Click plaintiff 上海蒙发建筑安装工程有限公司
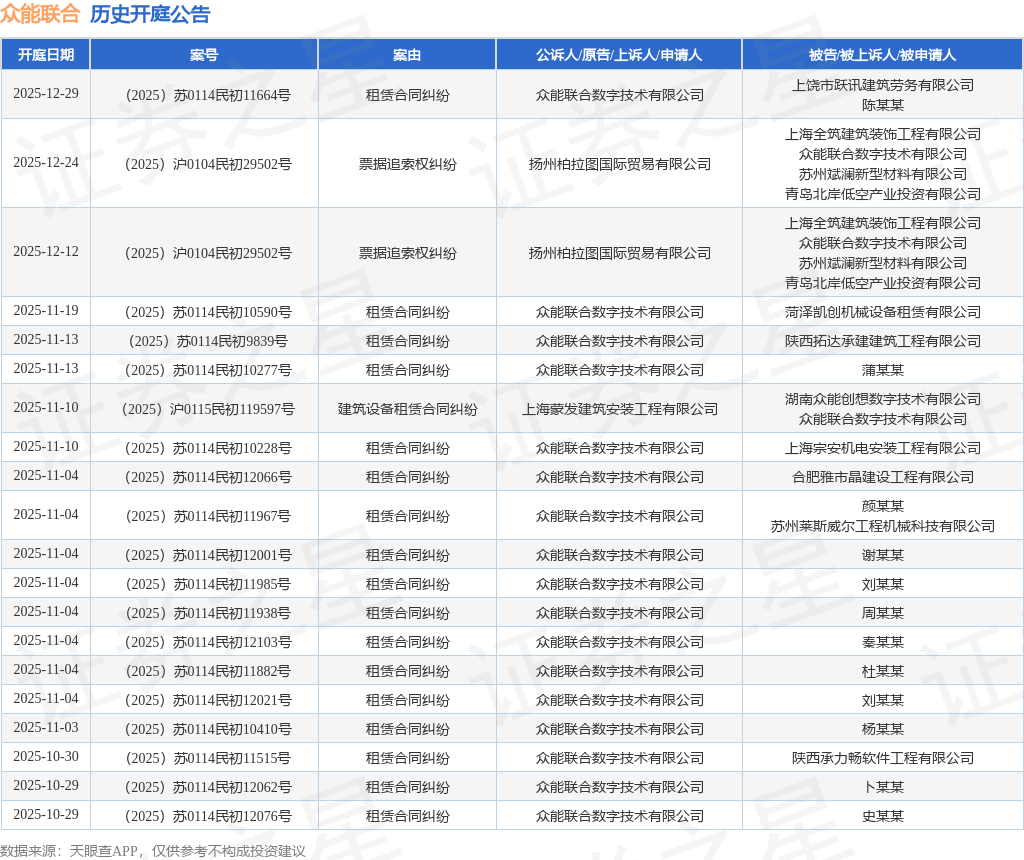Screen dimensions: 1024x860 [619, 409]
